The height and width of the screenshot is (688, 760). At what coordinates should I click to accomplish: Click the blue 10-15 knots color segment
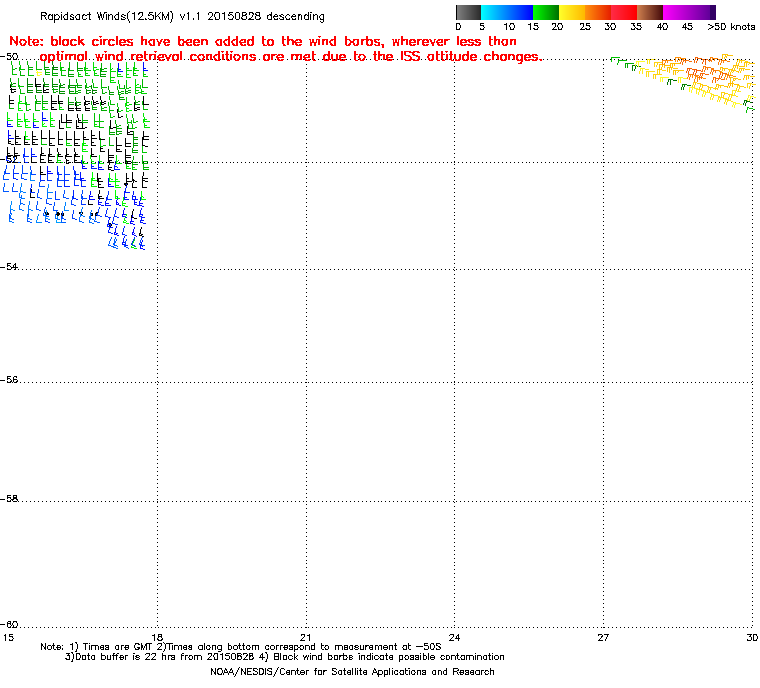click(x=520, y=12)
